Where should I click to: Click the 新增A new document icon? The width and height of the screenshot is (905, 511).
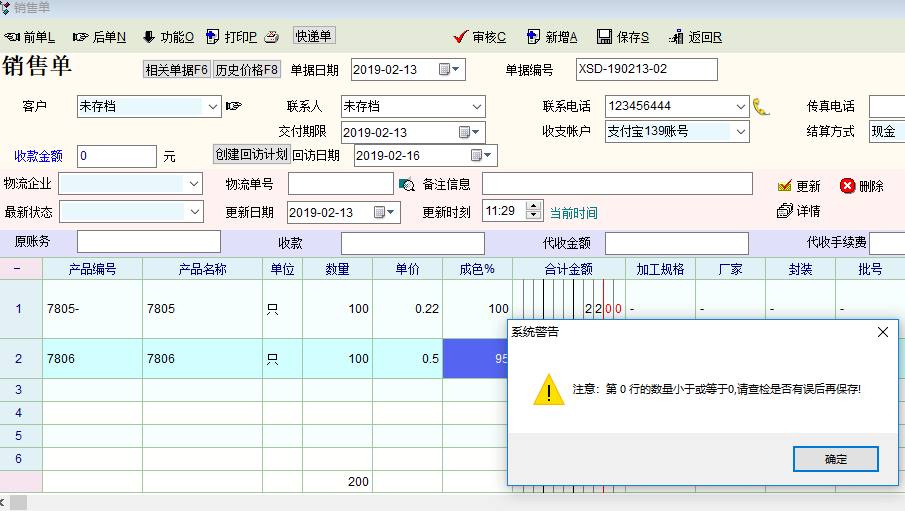(x=533, y=37)
